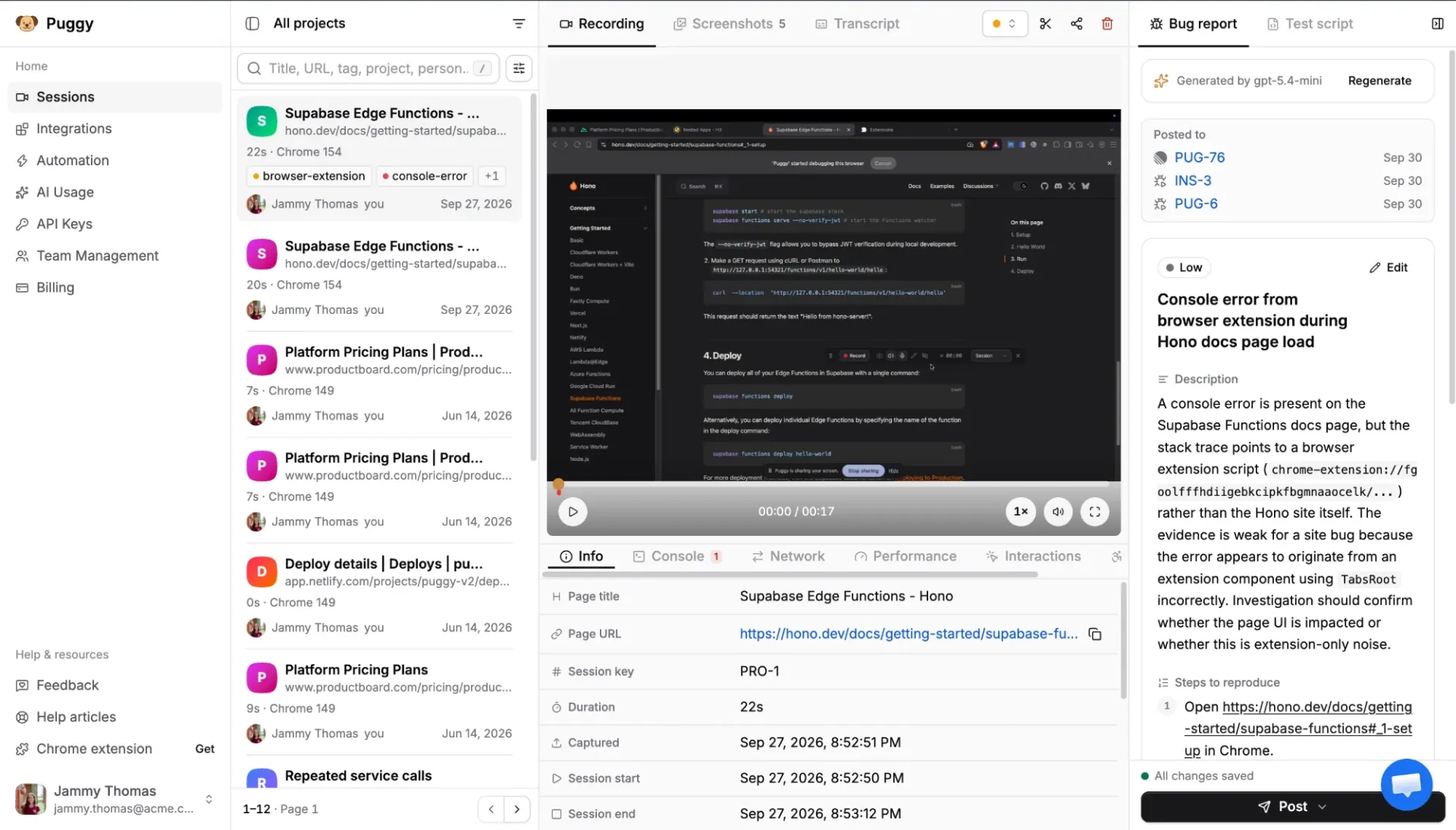1456x830 pixels.
Task: Open the Low priority selector
Action: pyautogui.click(x=1184, y=268)
